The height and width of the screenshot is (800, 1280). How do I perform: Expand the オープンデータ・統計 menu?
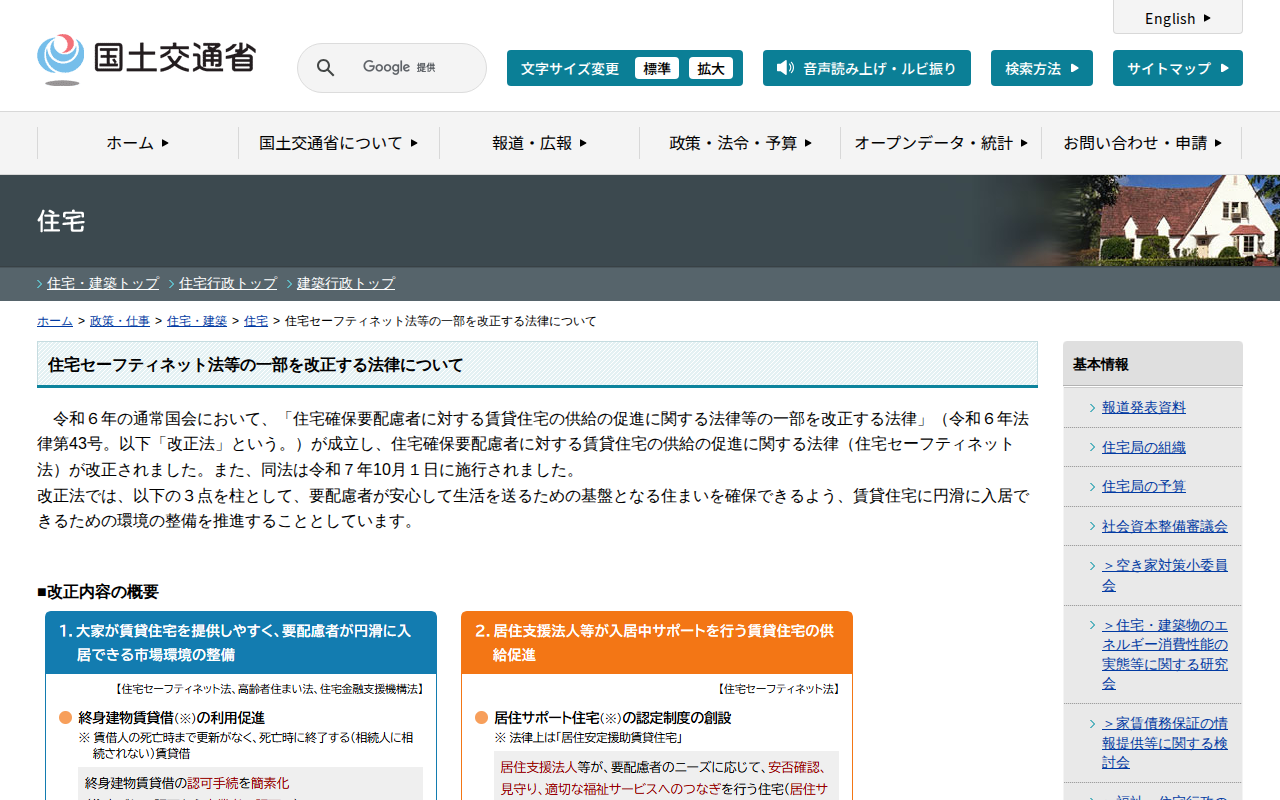[x=941, y=143]
